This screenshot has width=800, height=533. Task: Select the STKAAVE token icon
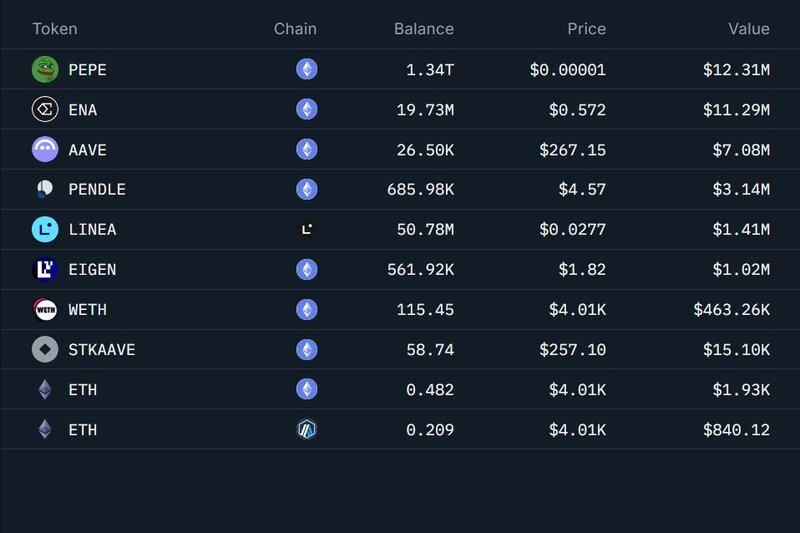(45, 349)
